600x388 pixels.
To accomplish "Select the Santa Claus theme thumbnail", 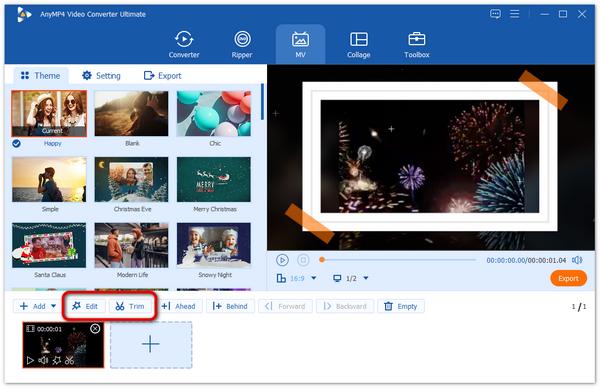I will [x=49, y=245].
